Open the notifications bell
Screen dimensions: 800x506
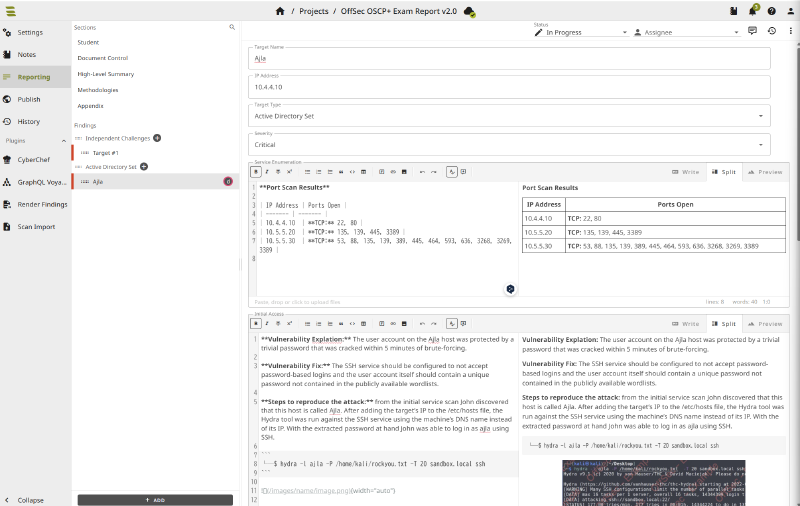753,11
